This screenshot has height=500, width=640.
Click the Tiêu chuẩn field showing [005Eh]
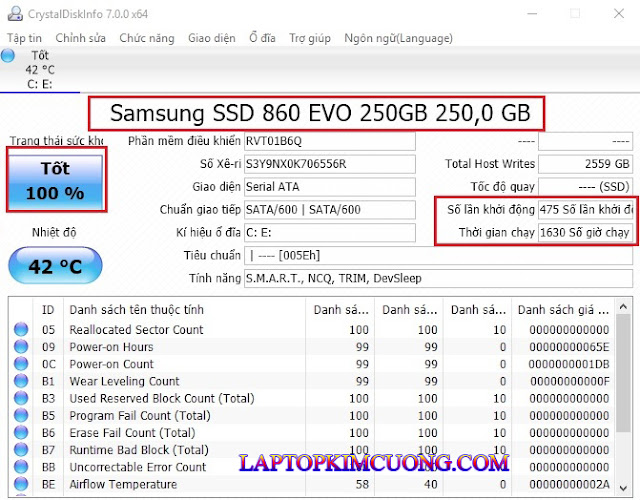tap(438, 256)
